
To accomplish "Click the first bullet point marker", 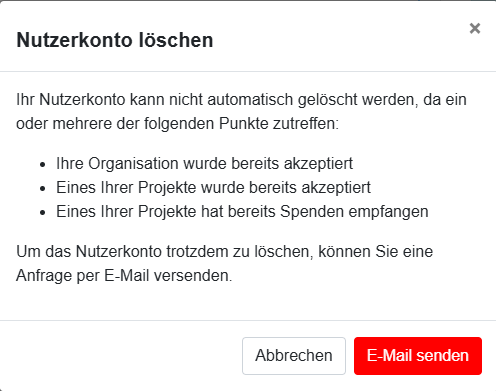I will click(x=42, y=164).
